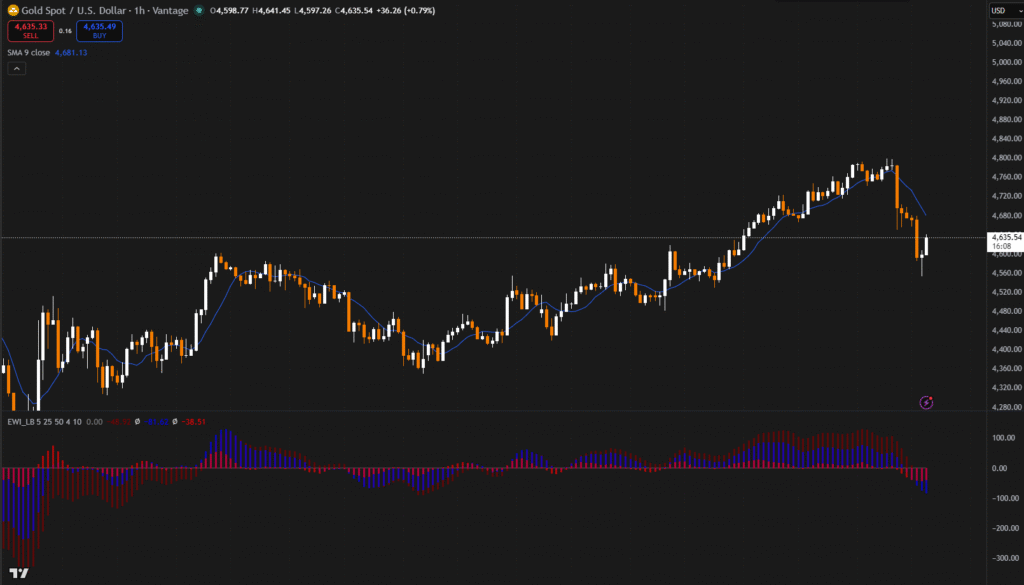This screenshot has height=585, width=1024.
Task: Select the SMA 9 close indicator legend
Action: (x=29, y=53)
